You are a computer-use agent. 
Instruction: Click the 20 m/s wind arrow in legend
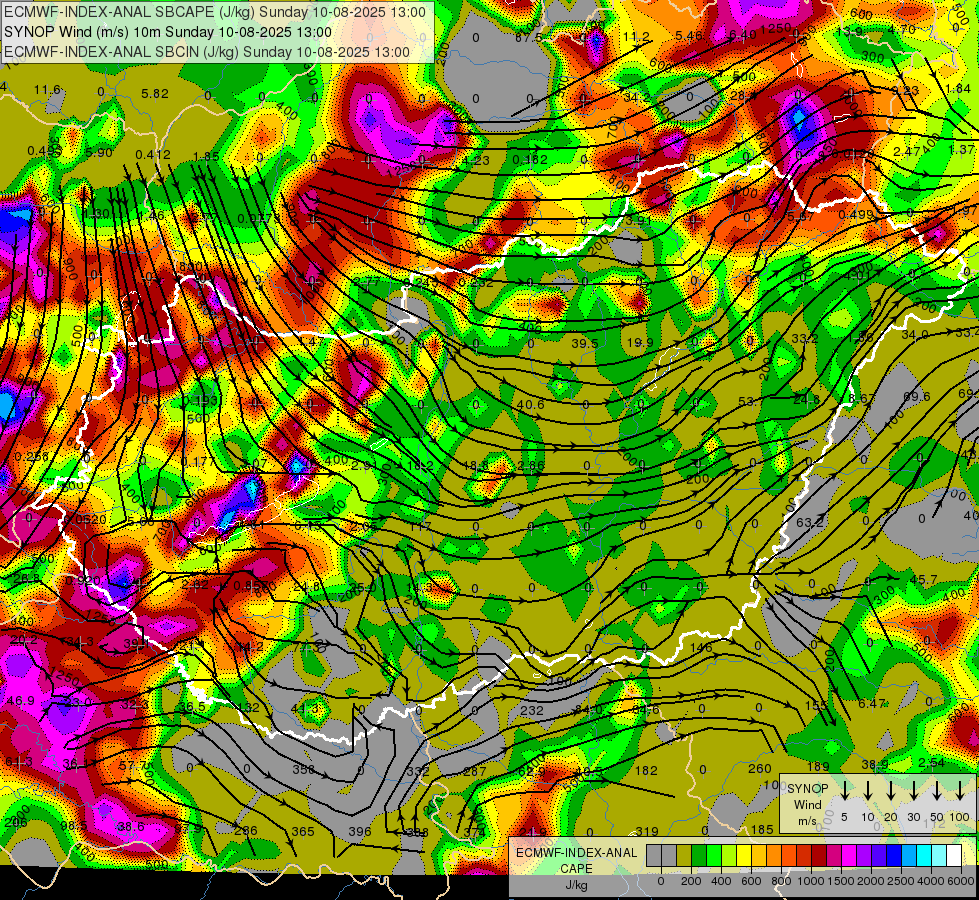click(890, 790)
